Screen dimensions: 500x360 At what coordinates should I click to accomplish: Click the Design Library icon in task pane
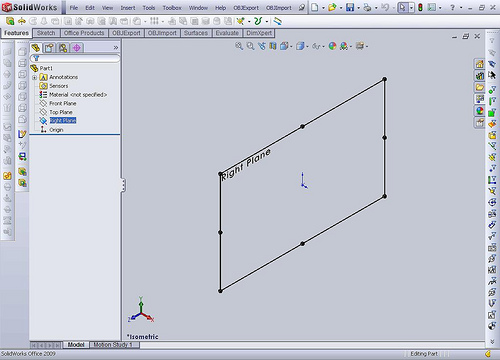click(480, 76)
